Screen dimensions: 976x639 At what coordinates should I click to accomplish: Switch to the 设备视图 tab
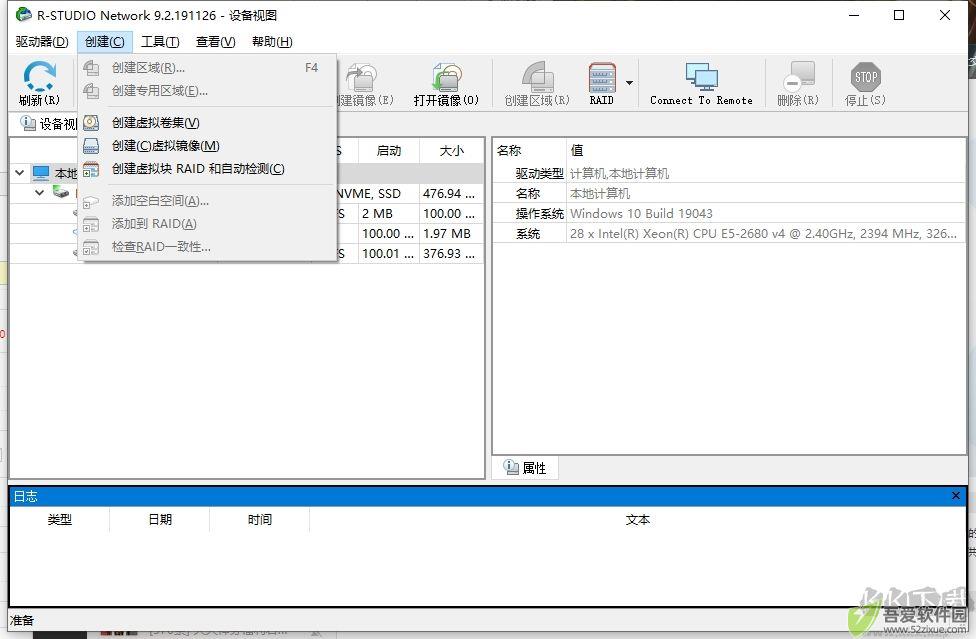(x=48, y=124)
